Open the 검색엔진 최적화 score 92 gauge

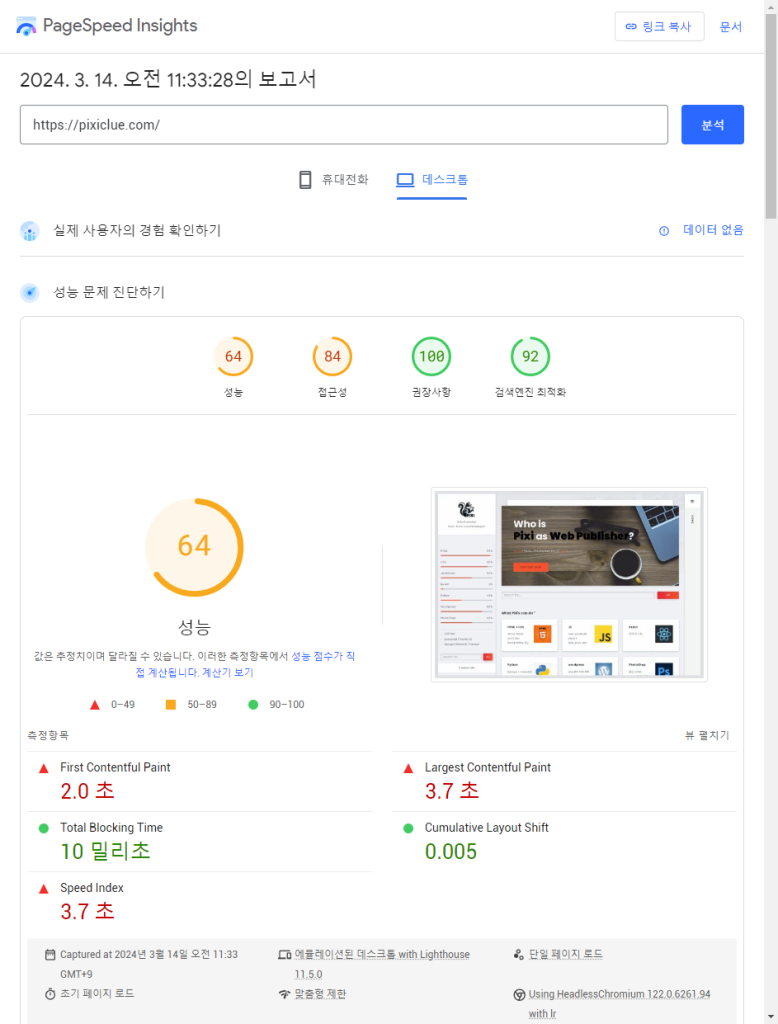[x=530, y=357]
